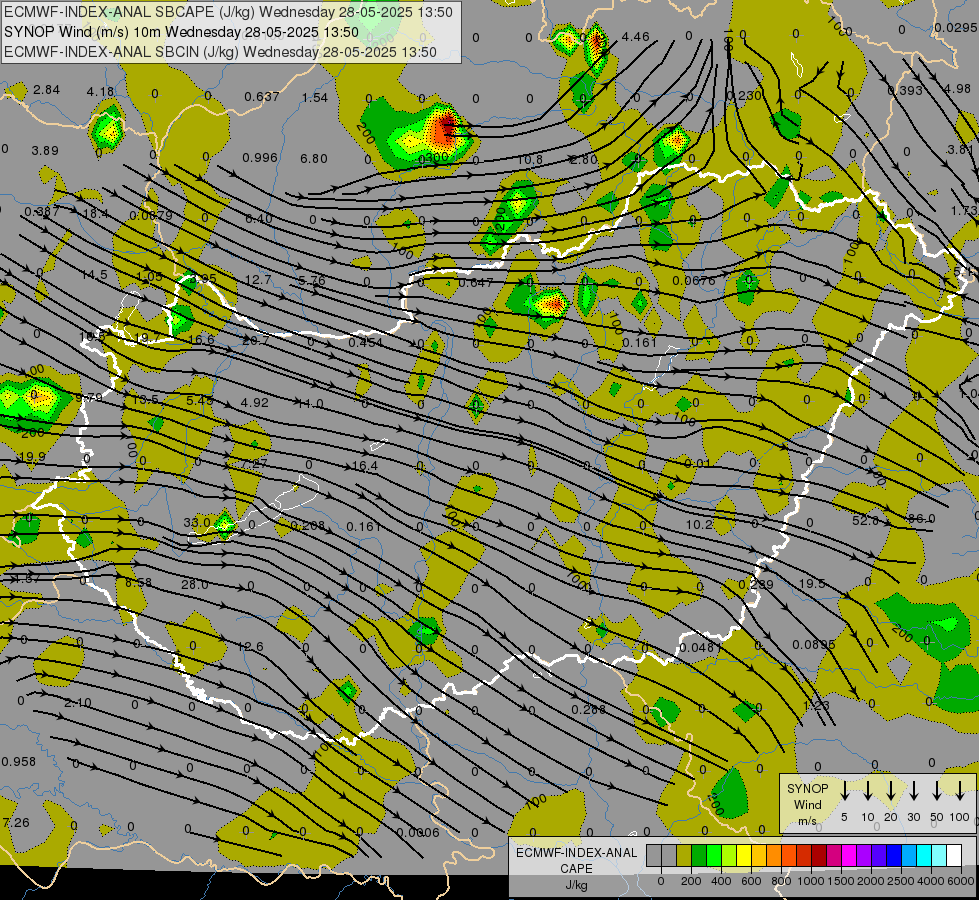The height and width of the screenshot is (900, 979).
Task: Click the 4000 tick label on colour scale
Action: pyautogui.click(x=931, y=881)
